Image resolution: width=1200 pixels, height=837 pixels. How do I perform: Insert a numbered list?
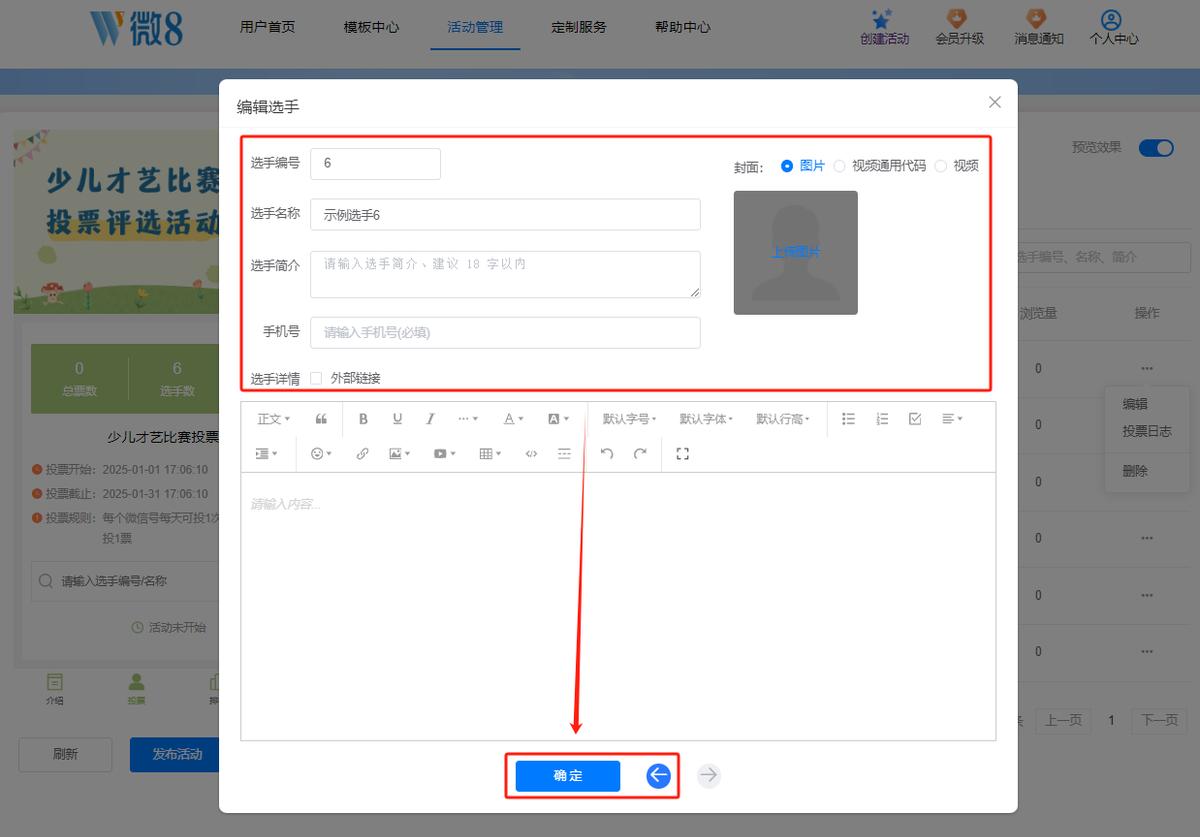tap(882, 419)
